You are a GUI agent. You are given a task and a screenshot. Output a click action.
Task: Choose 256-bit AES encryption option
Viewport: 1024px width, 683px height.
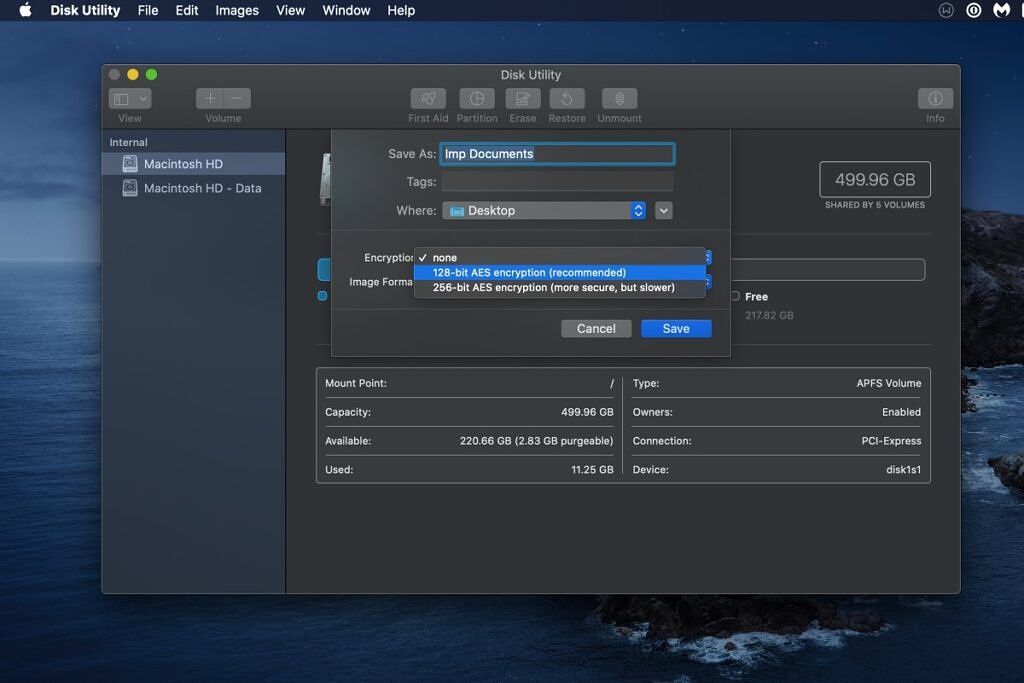(560, 287)
